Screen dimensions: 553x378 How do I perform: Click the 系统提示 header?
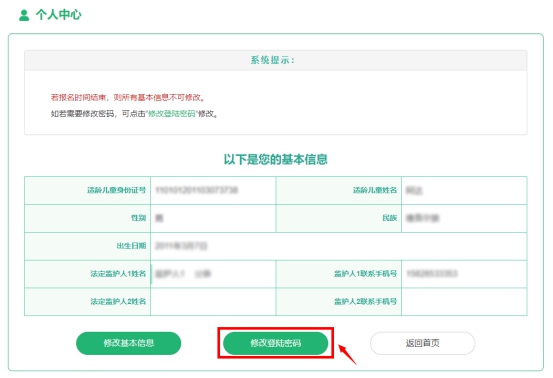pos(275,60)
